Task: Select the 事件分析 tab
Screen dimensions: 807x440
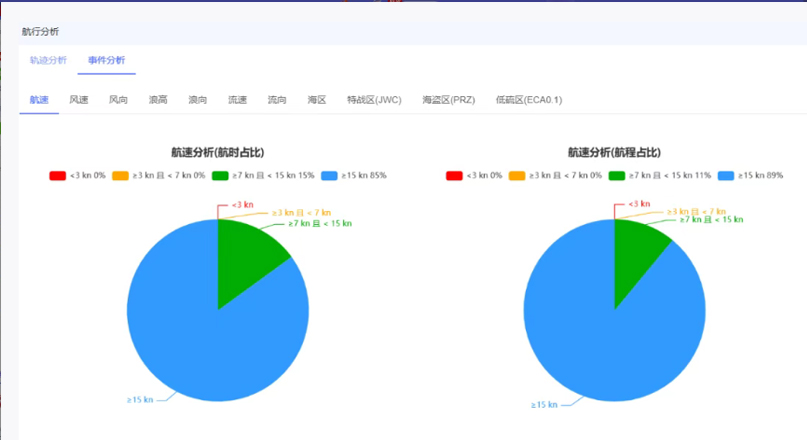Action: (107, 60)
